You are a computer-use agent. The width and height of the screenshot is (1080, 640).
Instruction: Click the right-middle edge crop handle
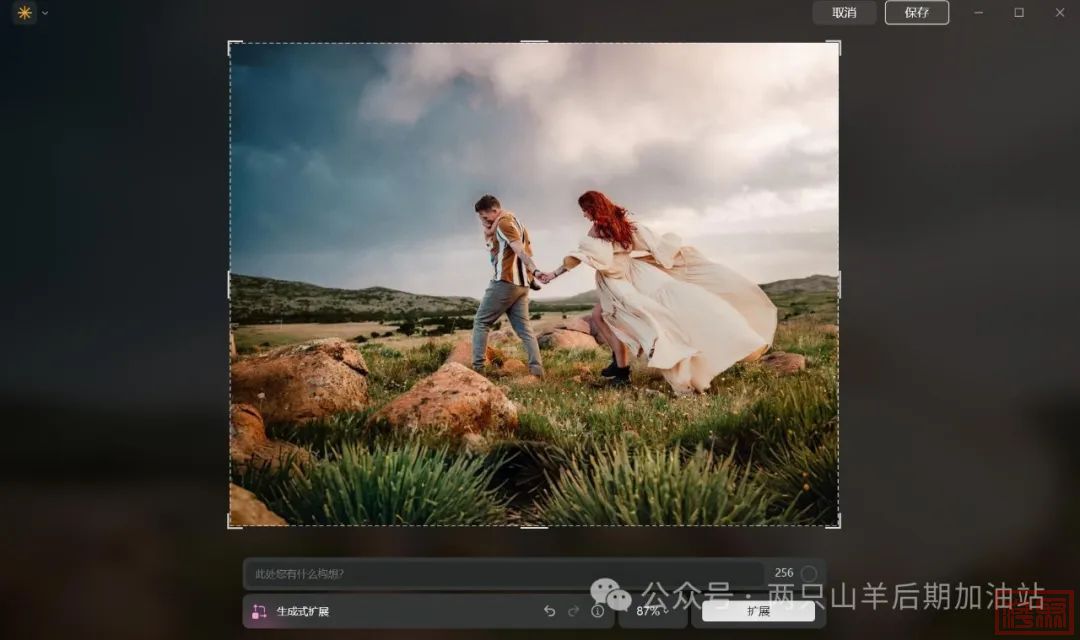(x=839, y=284)
